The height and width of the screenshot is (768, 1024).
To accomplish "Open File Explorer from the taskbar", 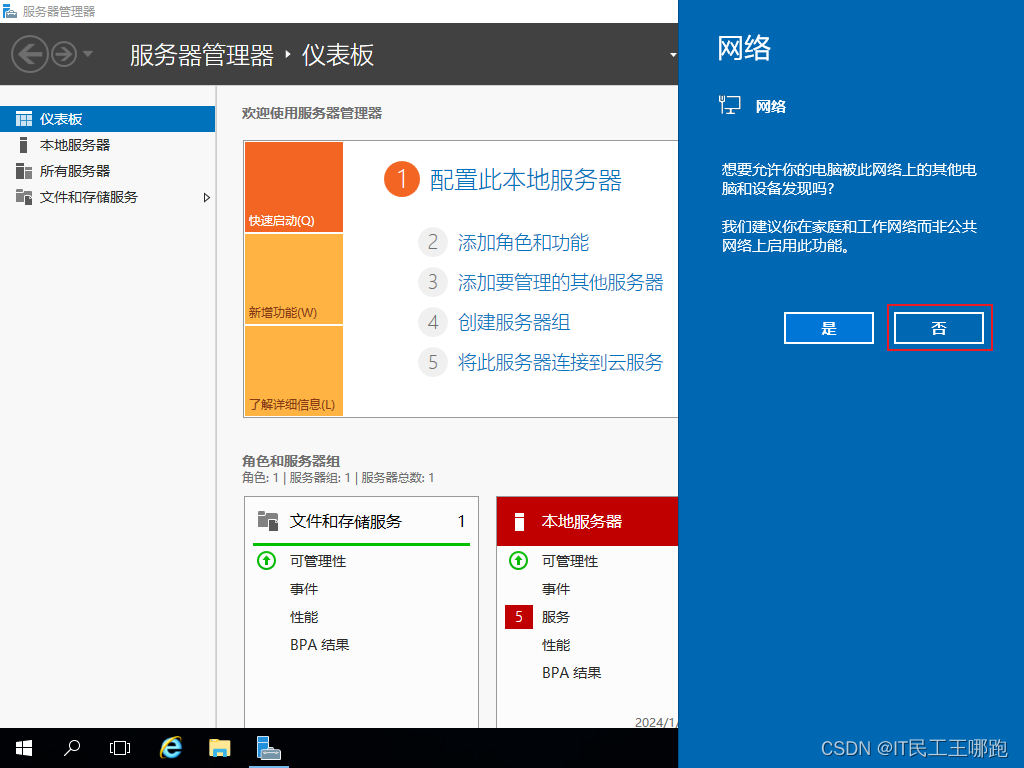I will [219, 747].
